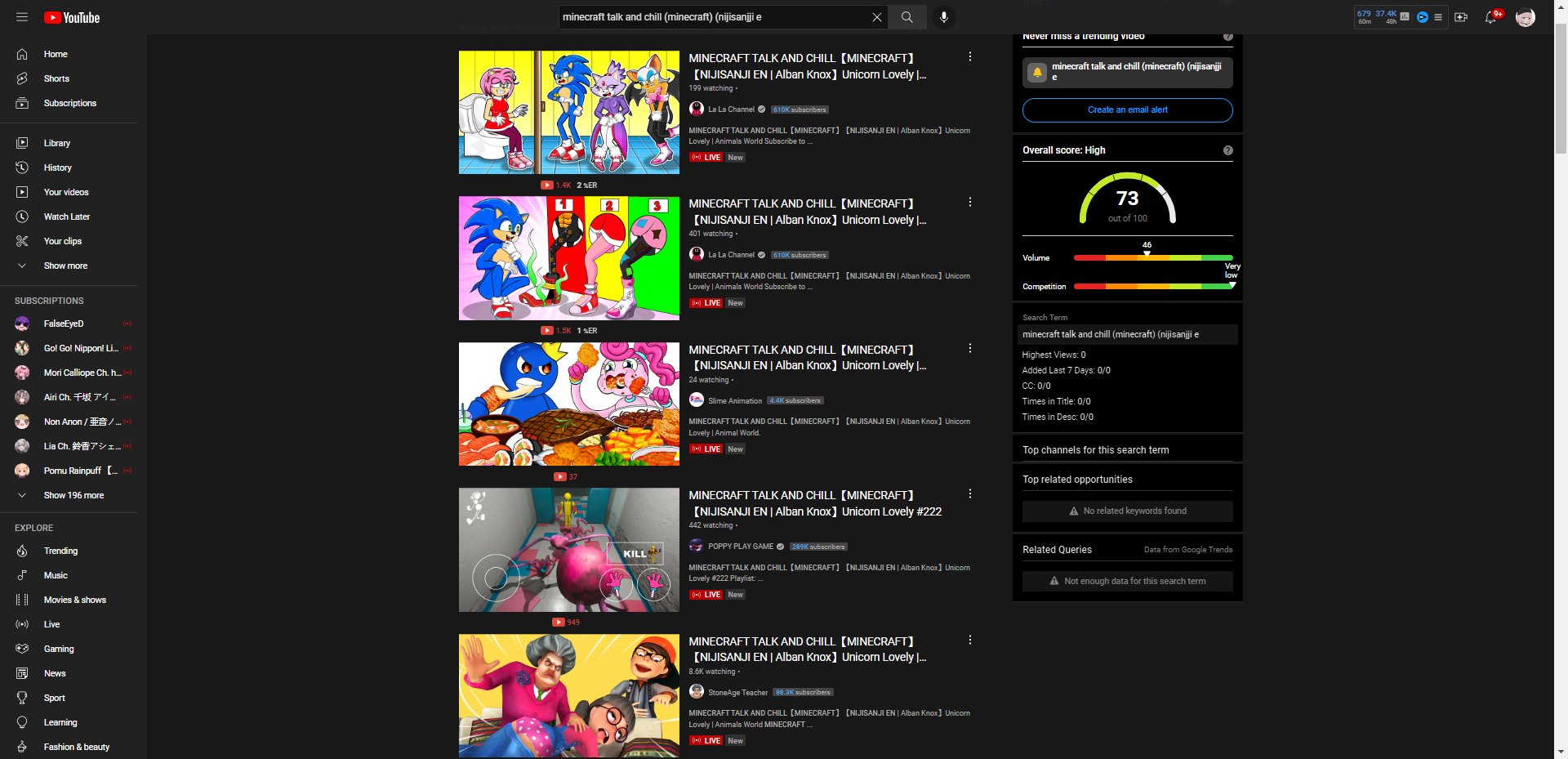Open the three-dot menu for the Unicorn Lovely #222 video
The height and width of the screenshot is (759, 1568).
(969, 493)
